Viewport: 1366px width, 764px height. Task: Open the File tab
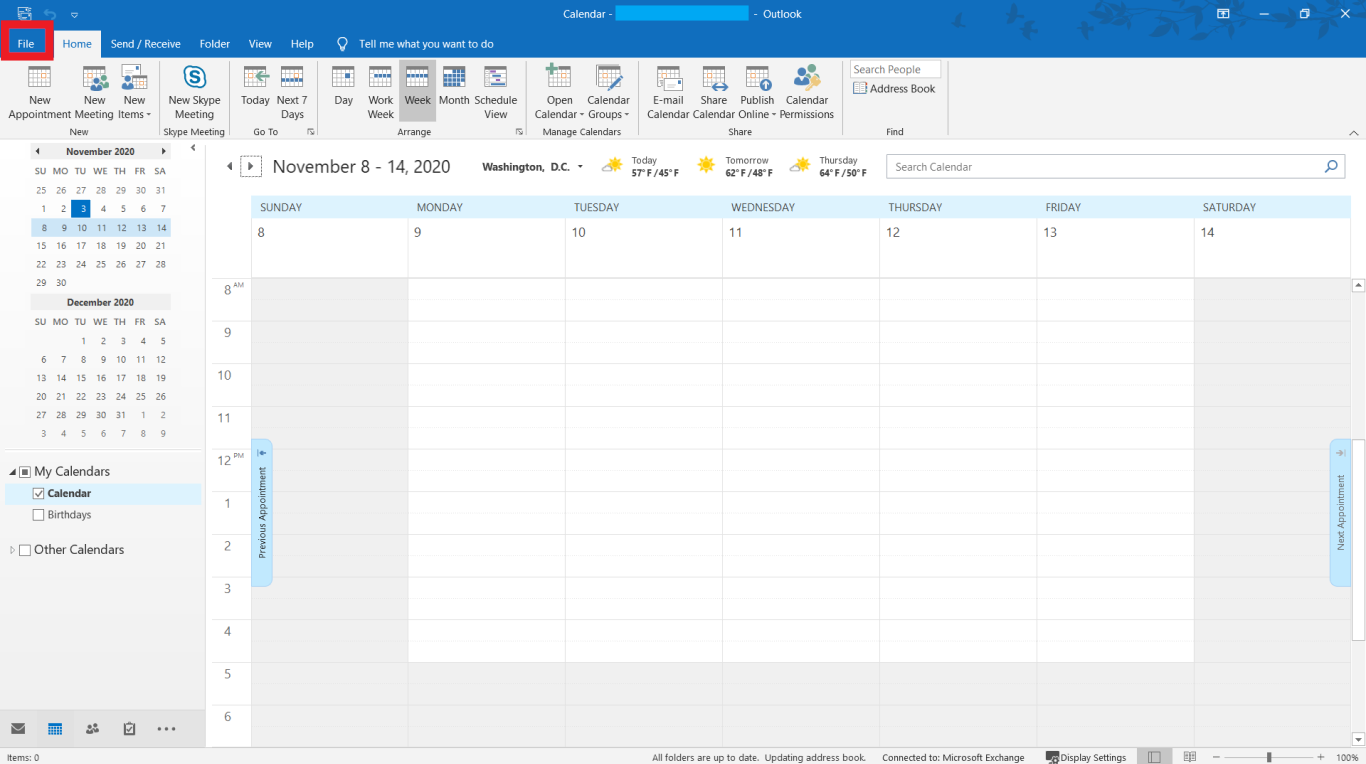pyautogui.click(x=26, y=44)
